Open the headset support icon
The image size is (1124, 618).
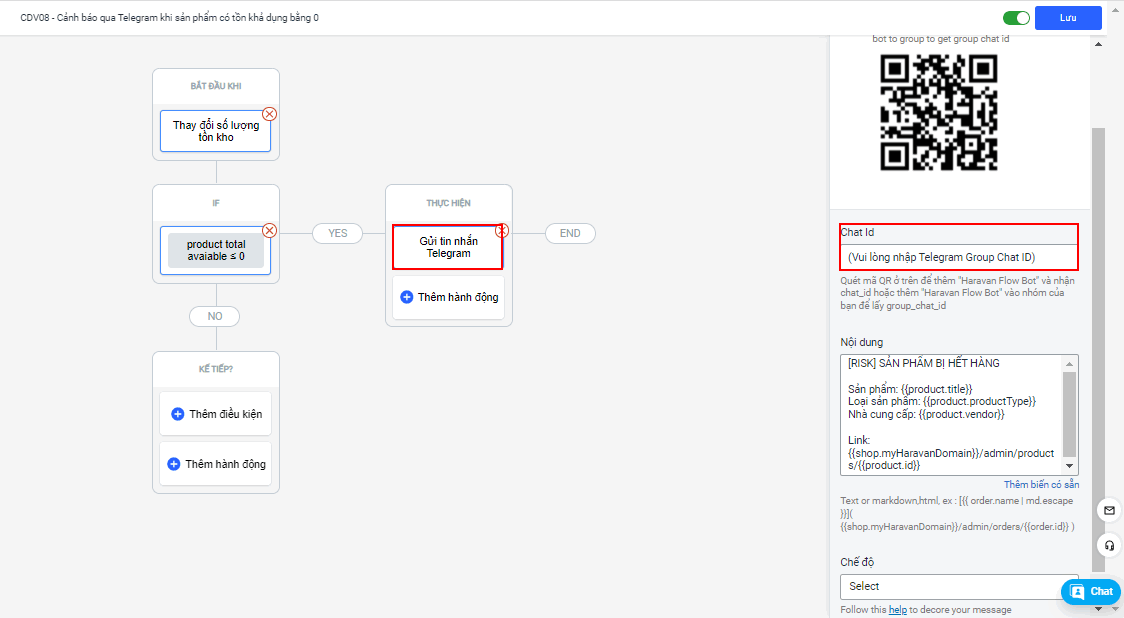click(x=1109, y=545)
